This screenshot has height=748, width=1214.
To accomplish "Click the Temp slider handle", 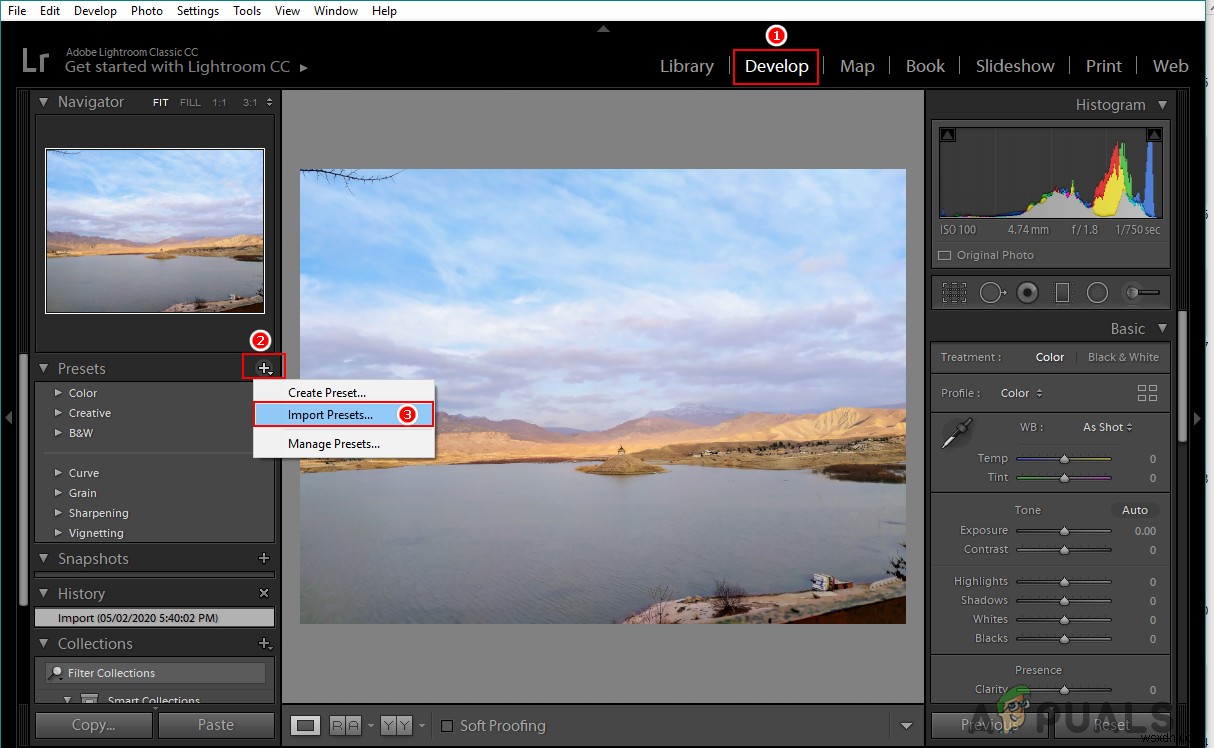I will (1064, 459).
